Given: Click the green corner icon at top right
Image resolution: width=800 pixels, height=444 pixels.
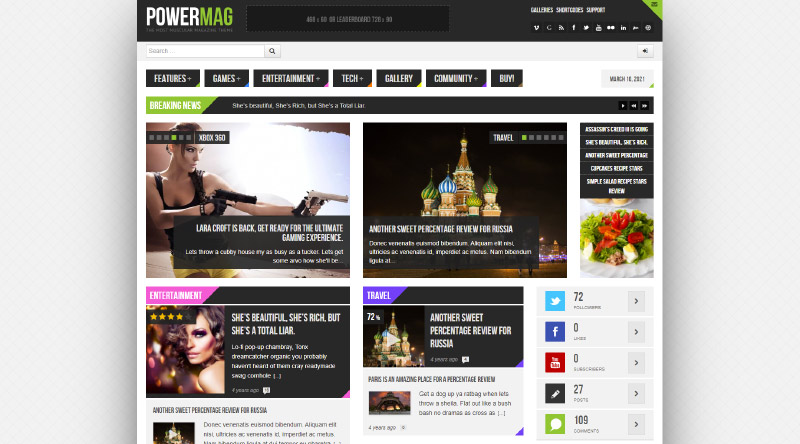Looking at the screenshot, I should click(655, 6).
